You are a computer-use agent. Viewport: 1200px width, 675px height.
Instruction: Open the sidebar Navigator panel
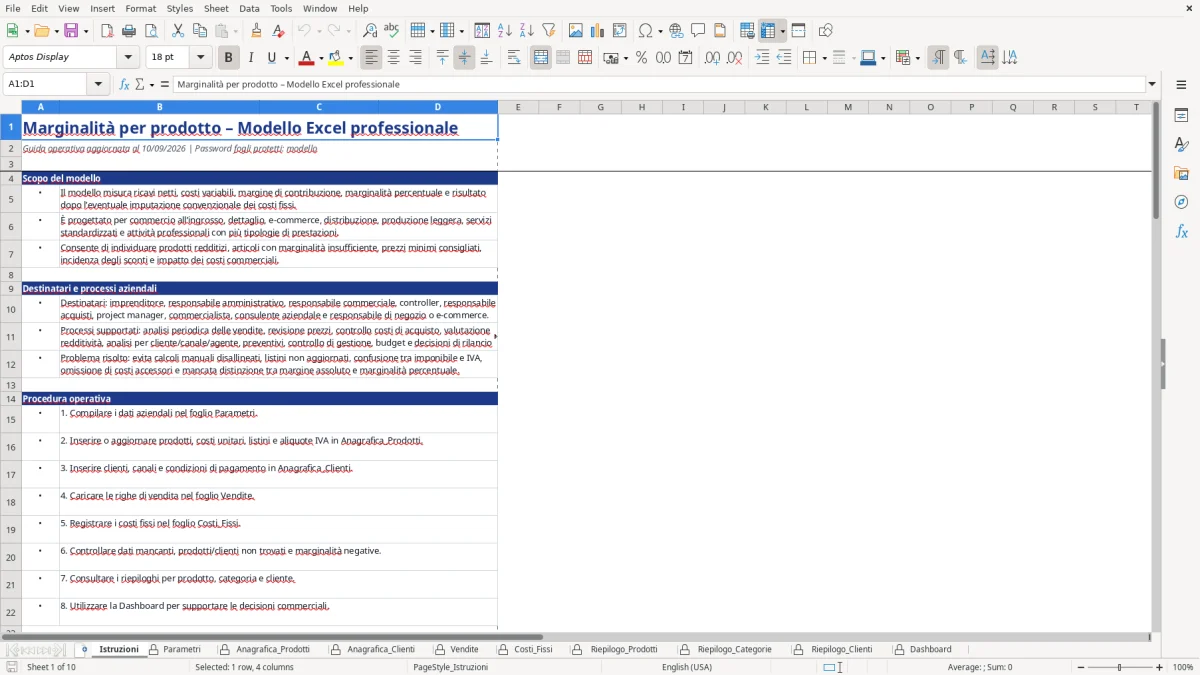click(x=1181, y=203)
